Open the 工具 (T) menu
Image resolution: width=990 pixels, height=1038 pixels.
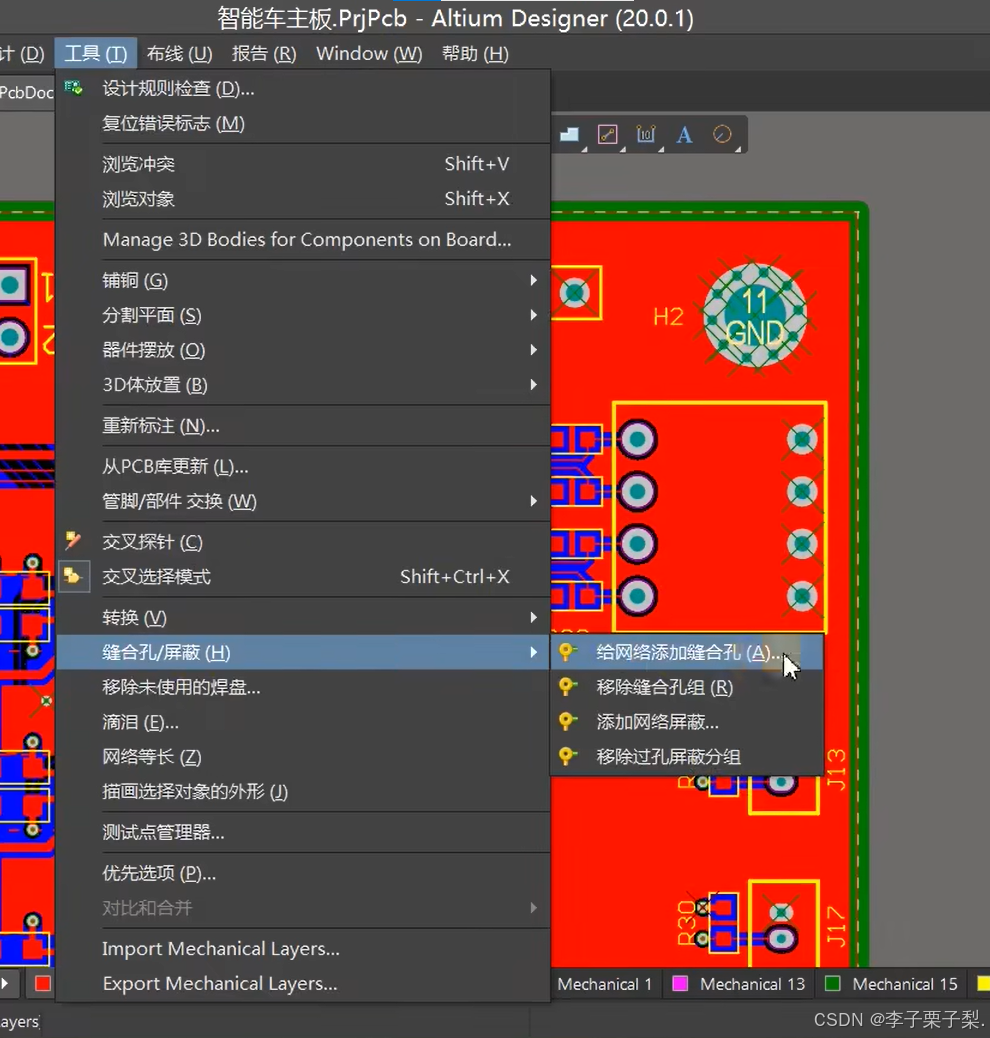(95, 53)
